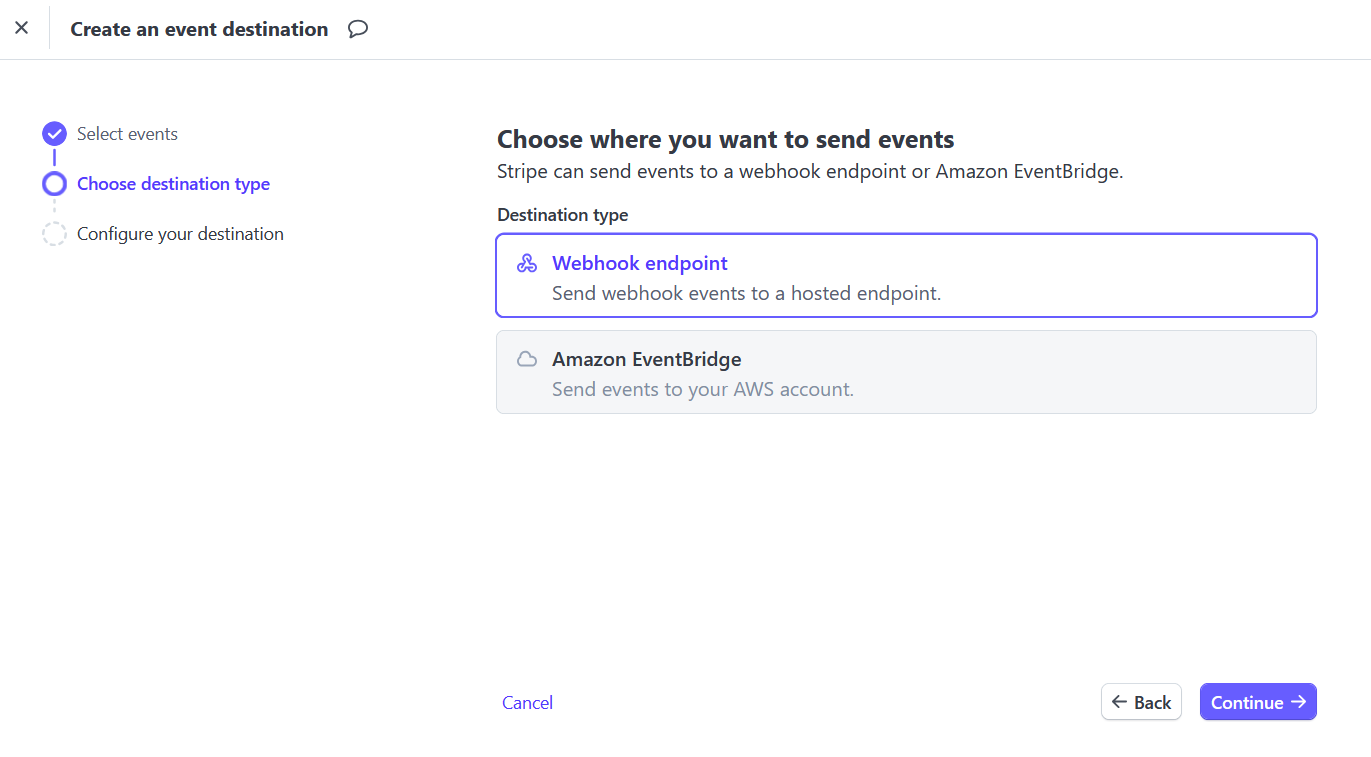Click the webhook icon in the first option

pos(527,263)
